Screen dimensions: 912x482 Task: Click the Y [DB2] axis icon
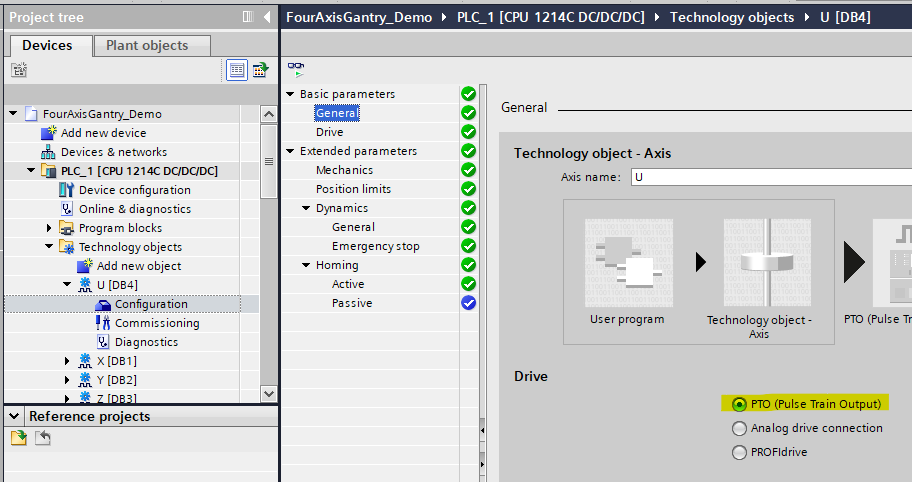pos(85,380)
